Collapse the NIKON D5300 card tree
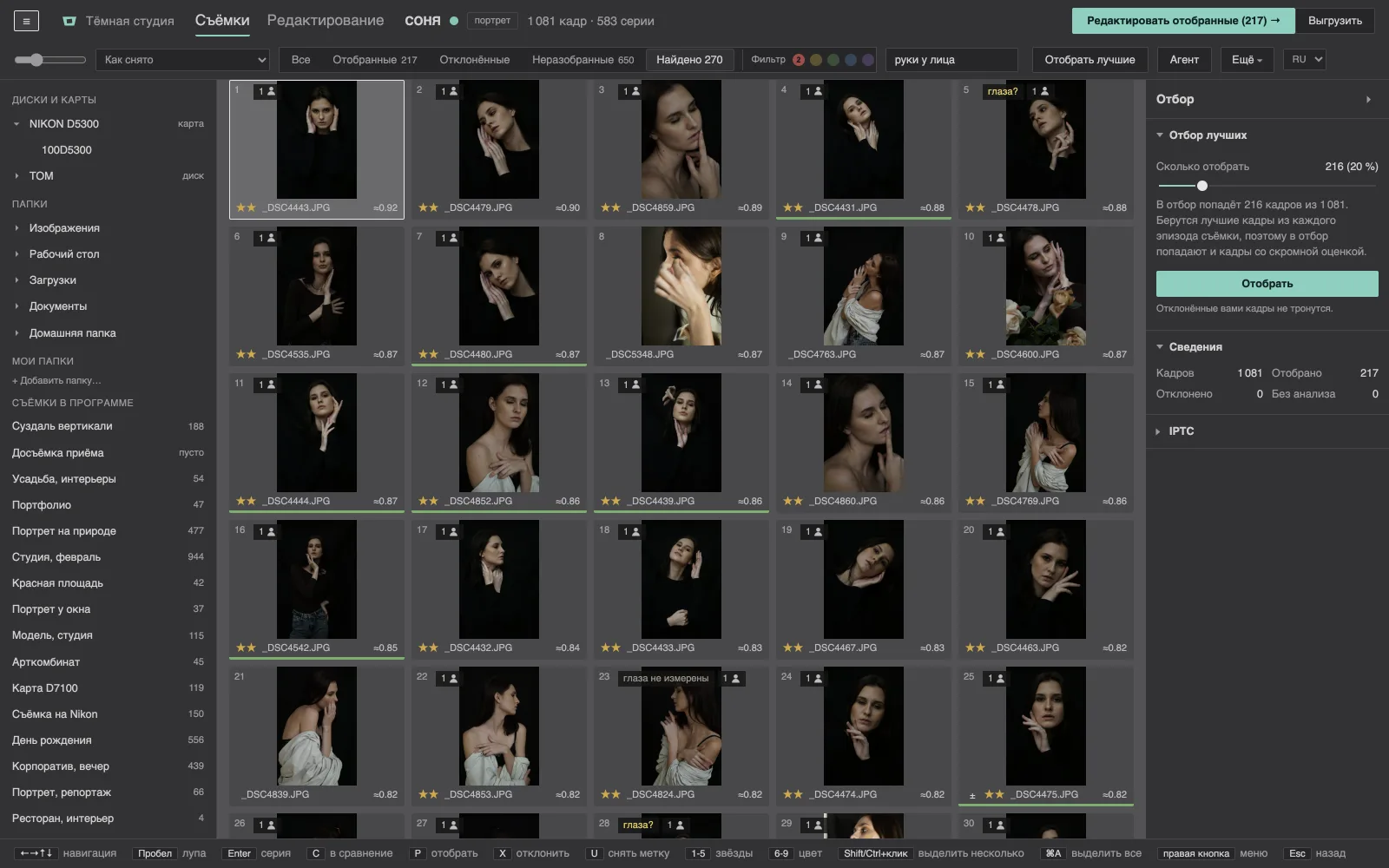1389x868 pixels. point(16,124)
